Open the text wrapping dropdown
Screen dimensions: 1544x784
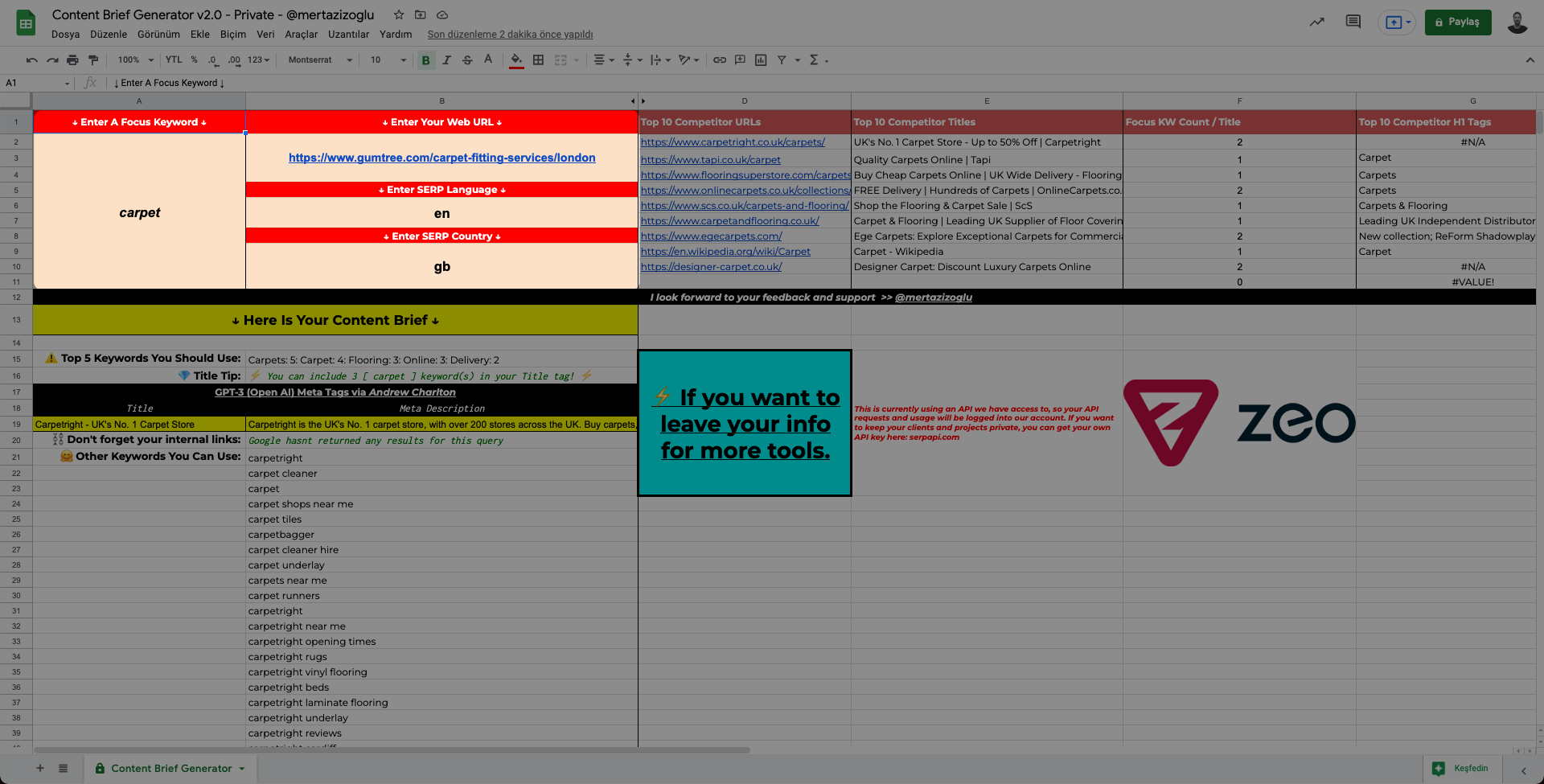pos(660,60)
